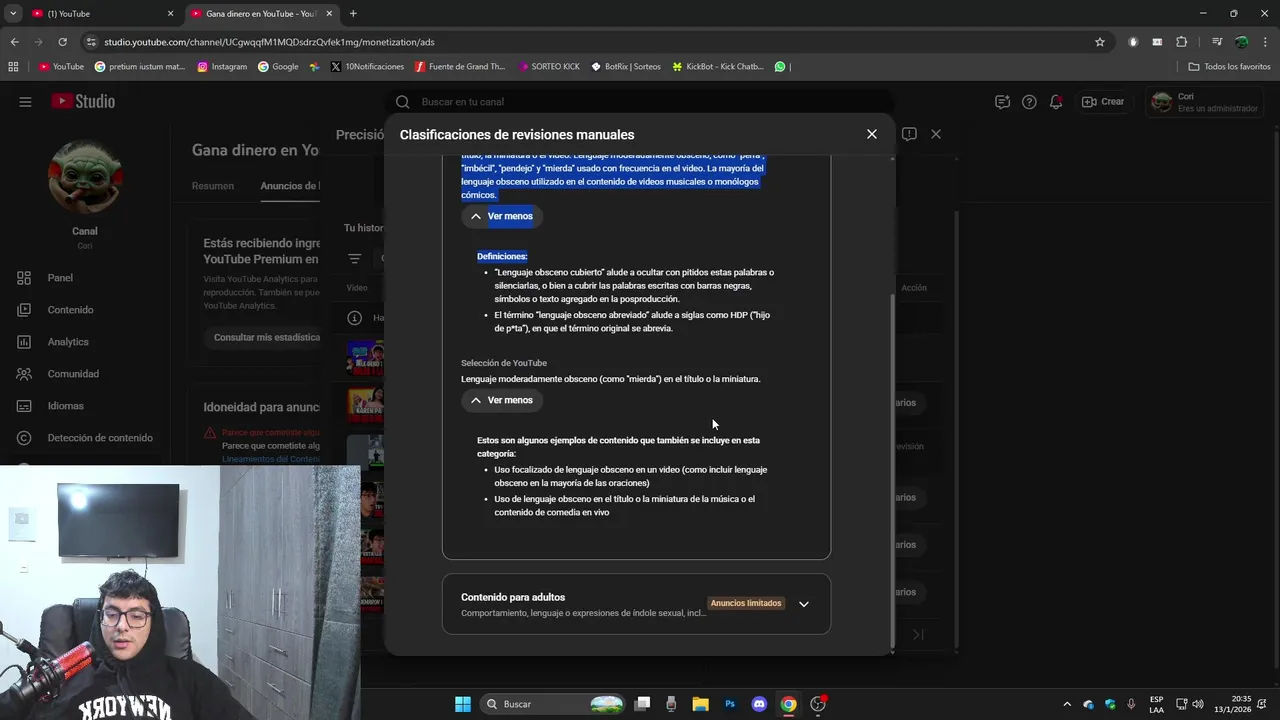
Task: Go back in browser history
Action: (14, 42)
